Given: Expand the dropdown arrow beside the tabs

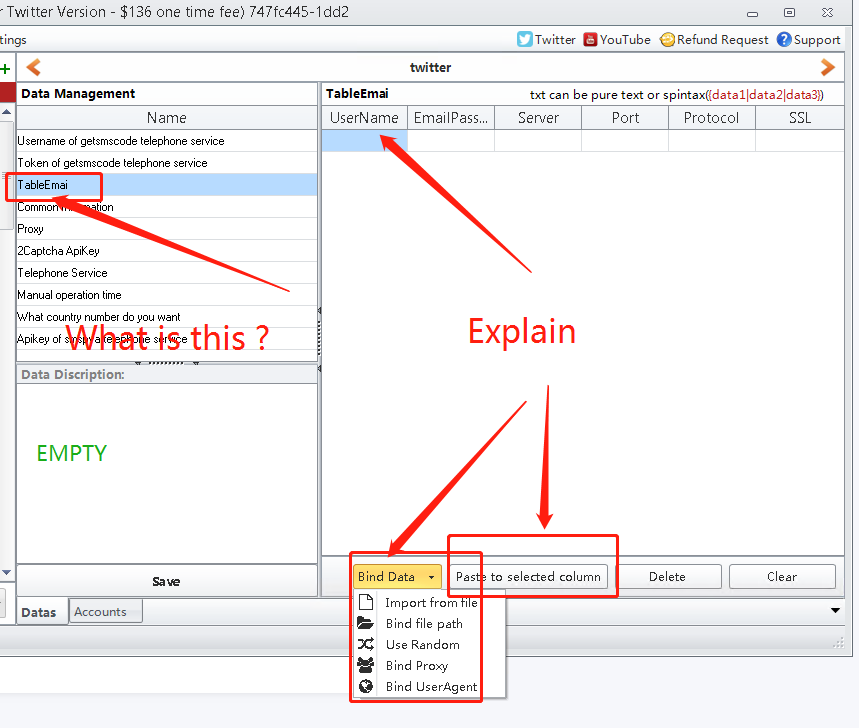Looking at the screenshot, I should (836, 610).
